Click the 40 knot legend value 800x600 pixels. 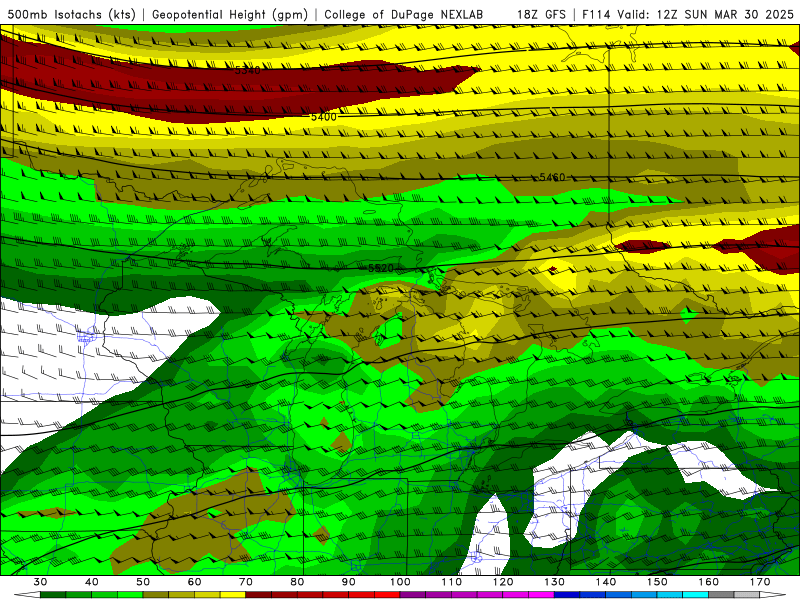(x=92, y=582)
